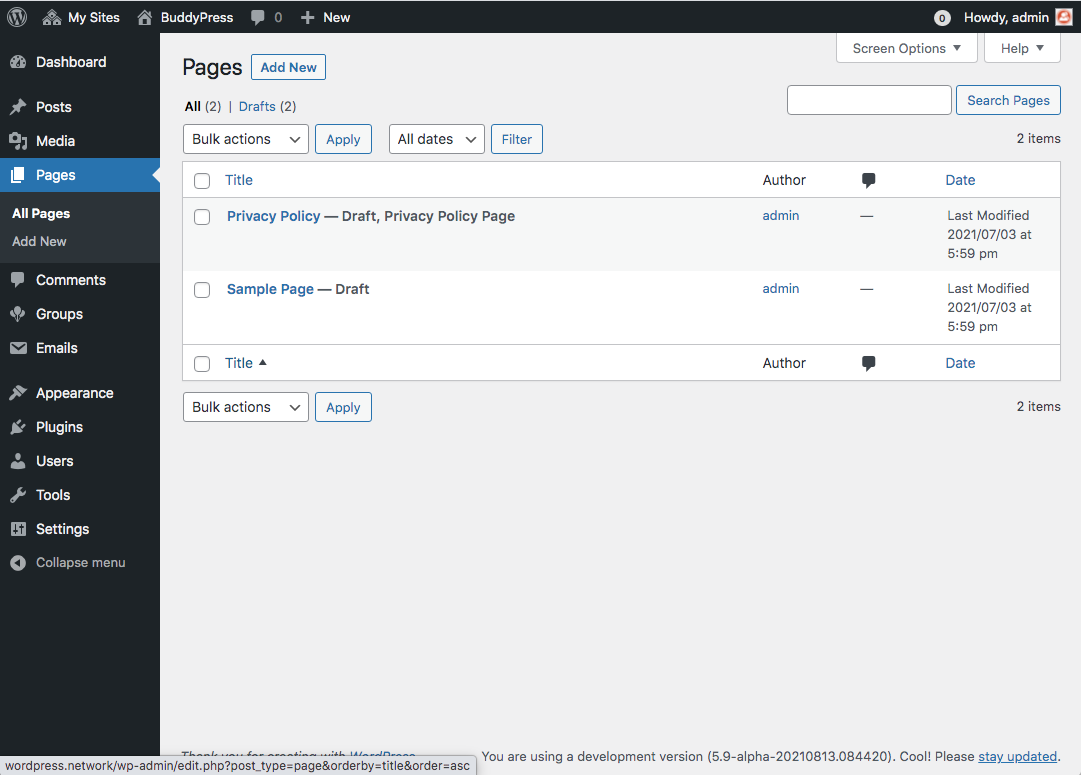Check the Sample Page row checkbox
The width and height of the screenshot is (1081, 775).
tap(202, 290)
